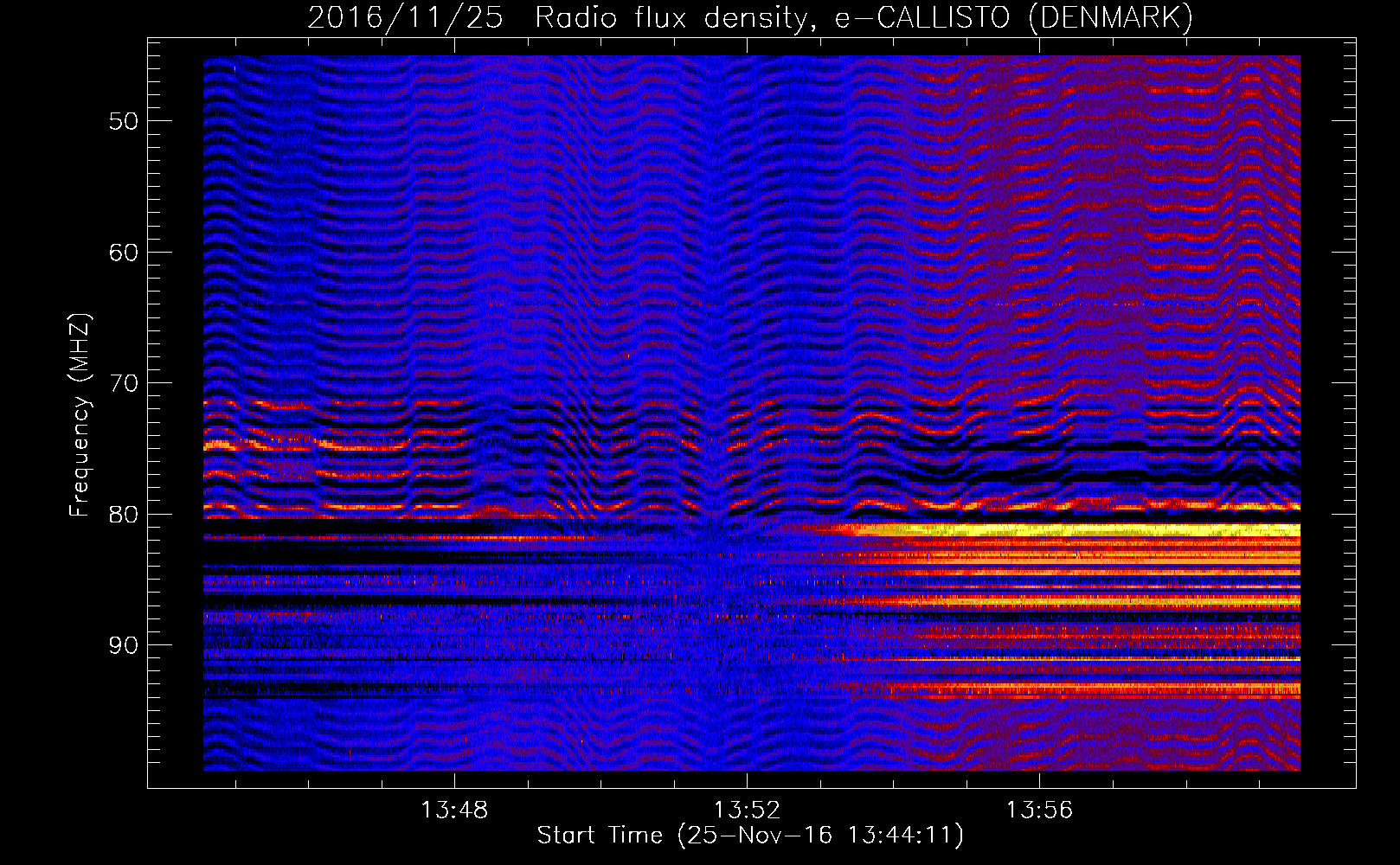Screen dimensions: 1400x865
Task: Click the 'Frequency (MHZ)' axis label
Action: click(80, 415)
